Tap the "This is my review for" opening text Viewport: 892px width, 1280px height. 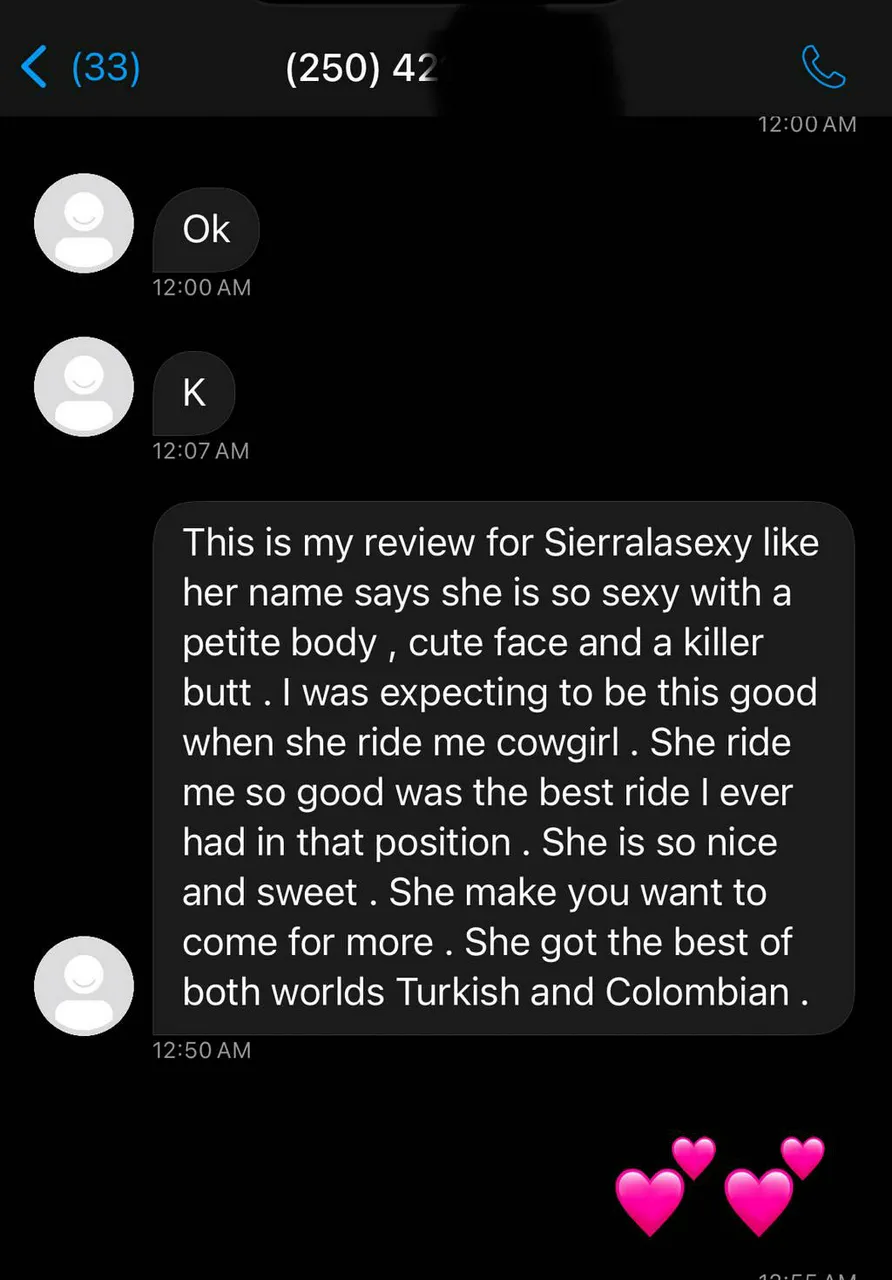point(358,543)
